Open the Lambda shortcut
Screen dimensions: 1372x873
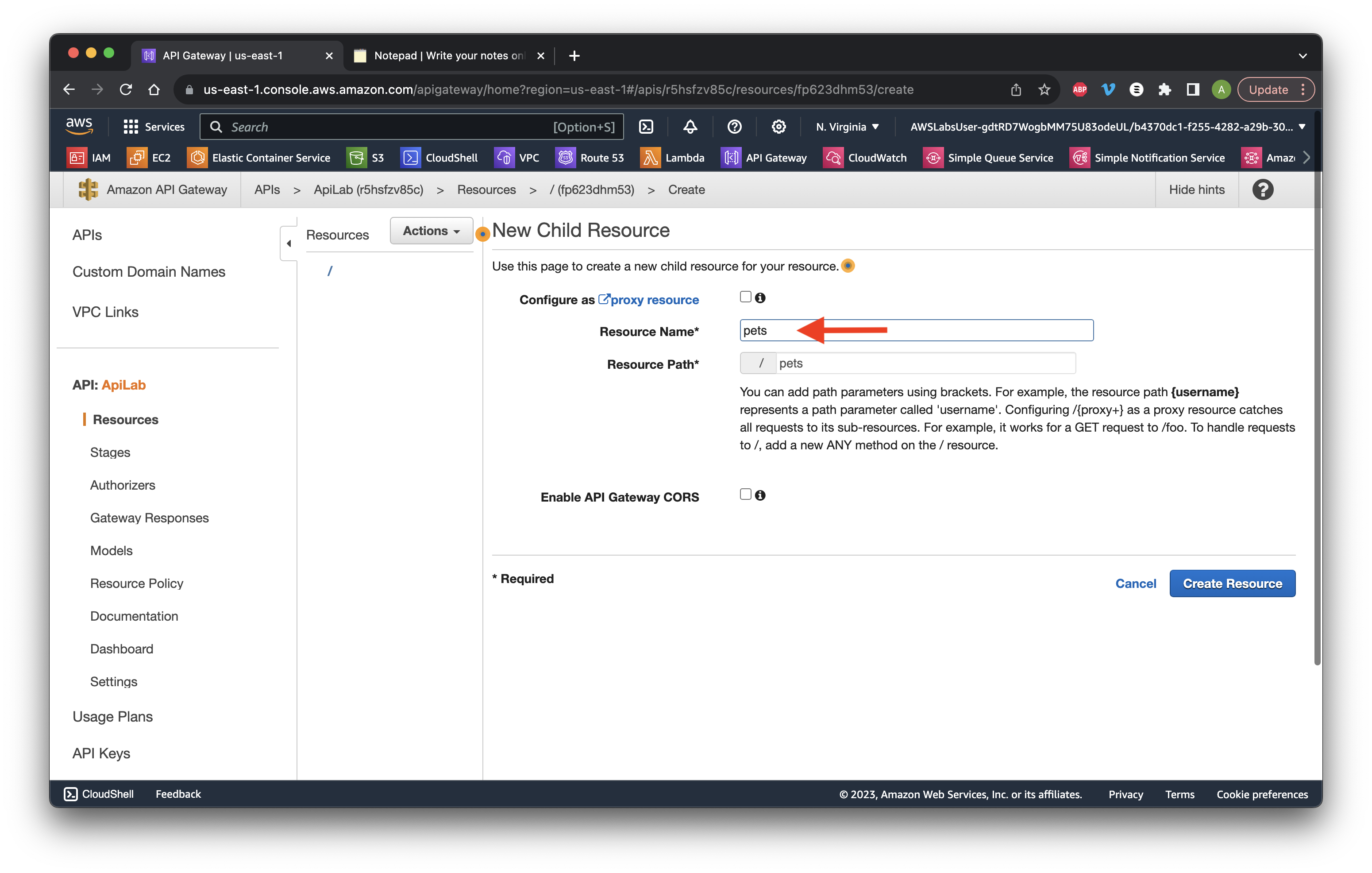(672, 158)
